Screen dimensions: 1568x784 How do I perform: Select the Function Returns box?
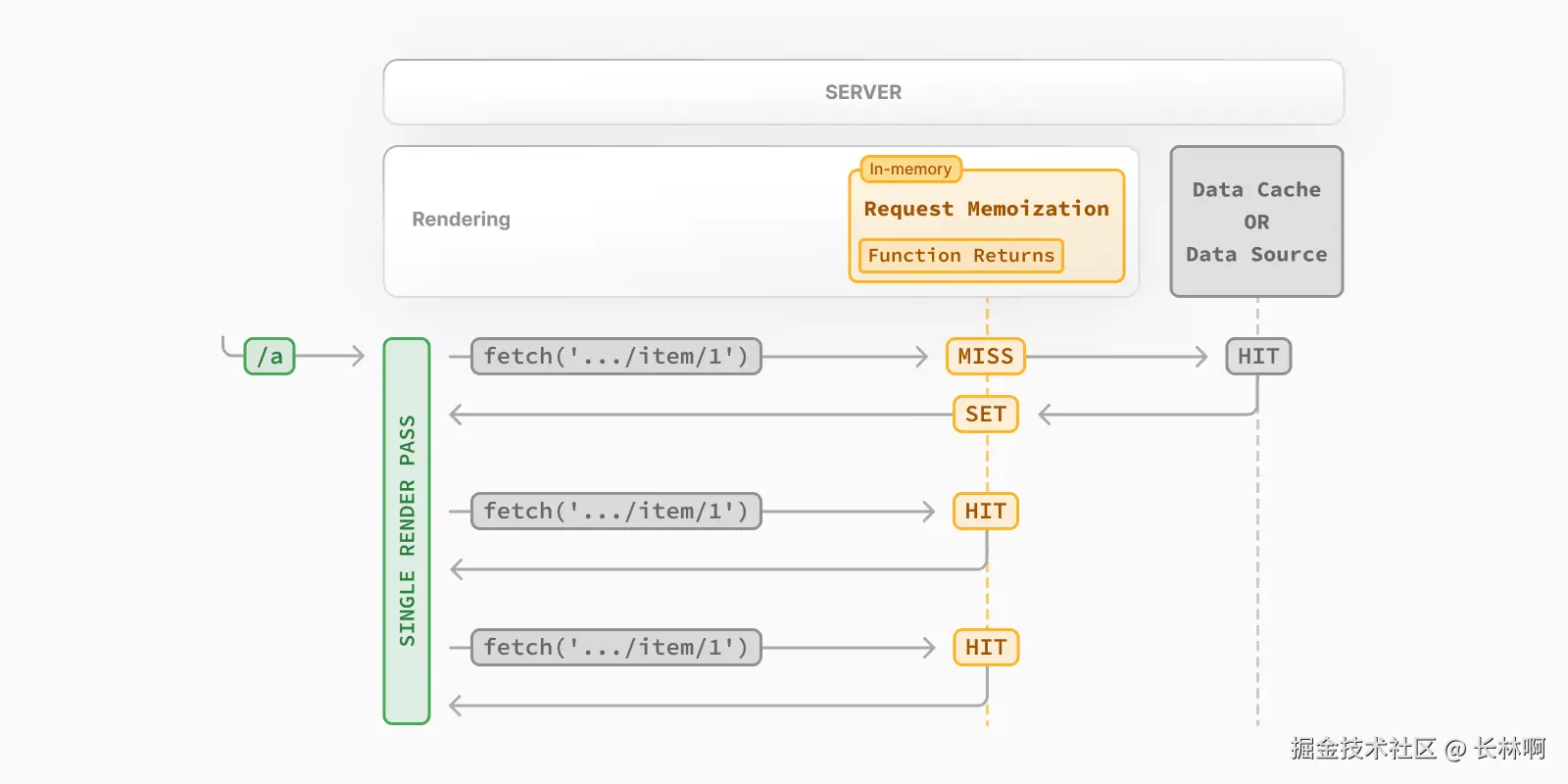[960, 256]
